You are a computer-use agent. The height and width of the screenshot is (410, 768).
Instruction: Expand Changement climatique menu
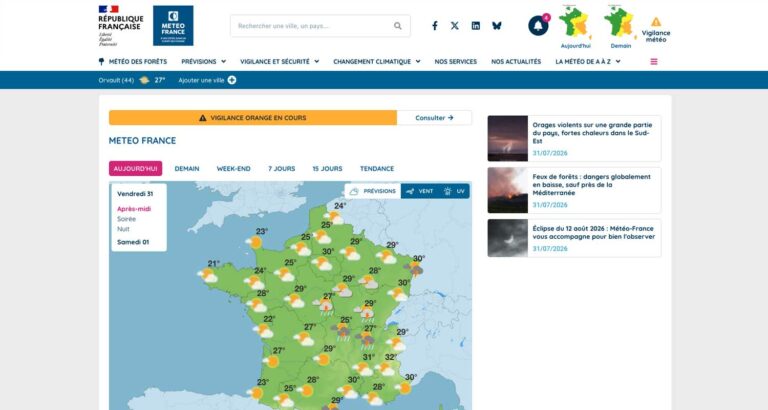tap(377, 62)
